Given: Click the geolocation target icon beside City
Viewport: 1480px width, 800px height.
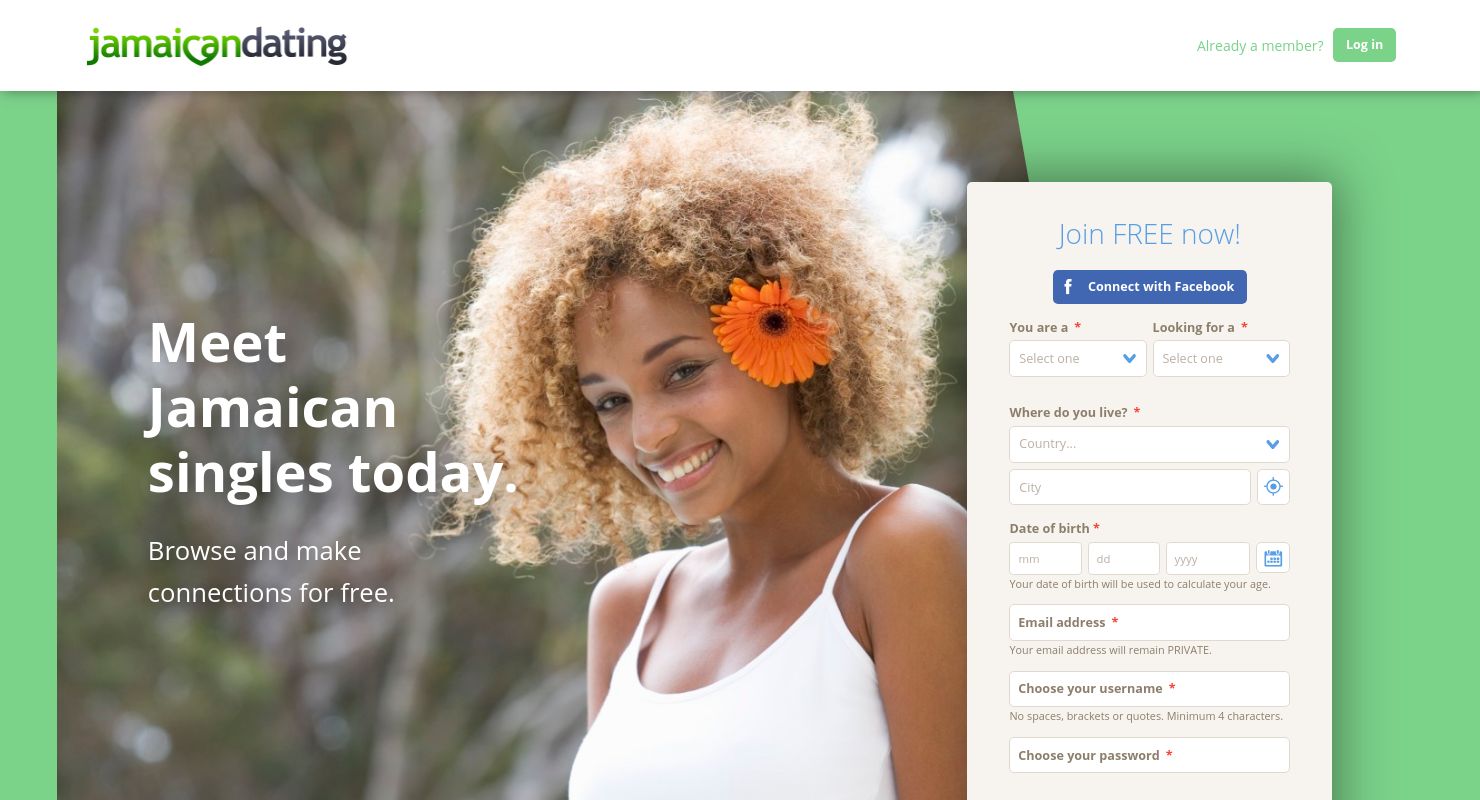Looking at the screenshot, I should (1273, 487).
